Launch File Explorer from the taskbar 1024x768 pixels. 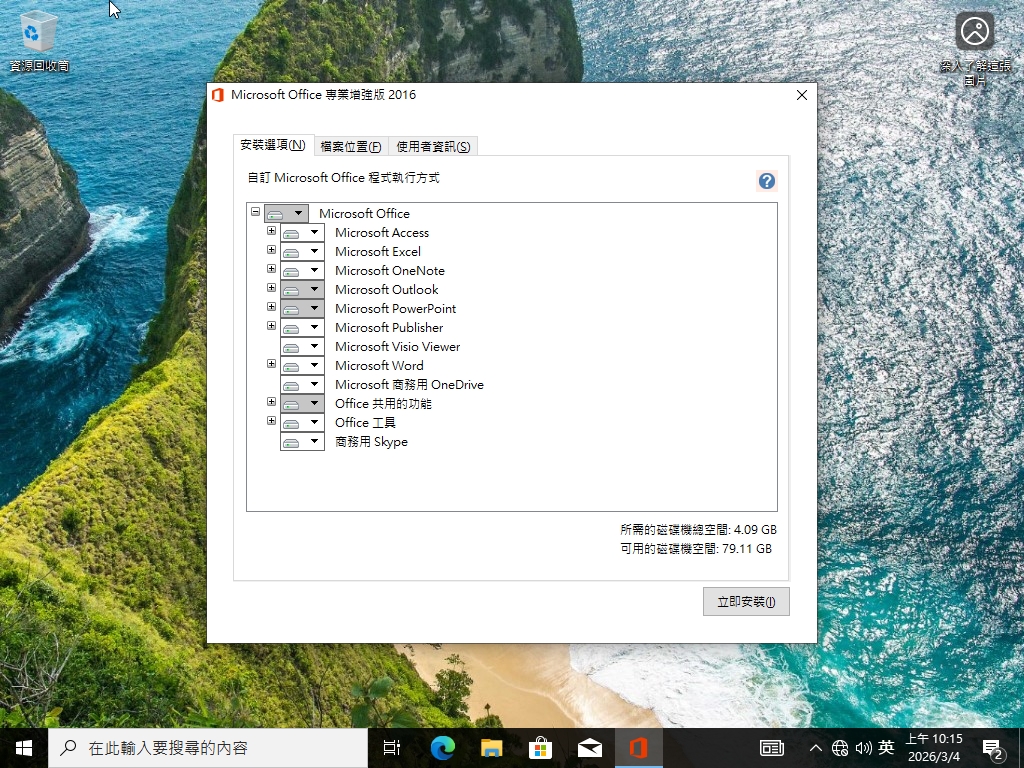click(491, 747)
